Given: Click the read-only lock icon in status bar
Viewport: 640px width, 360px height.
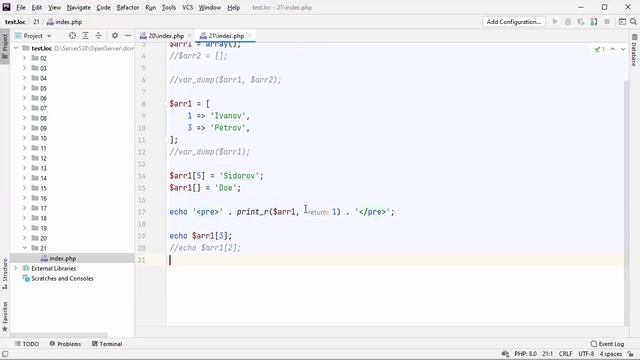Looking at the screenshot, I should point(631,354).
